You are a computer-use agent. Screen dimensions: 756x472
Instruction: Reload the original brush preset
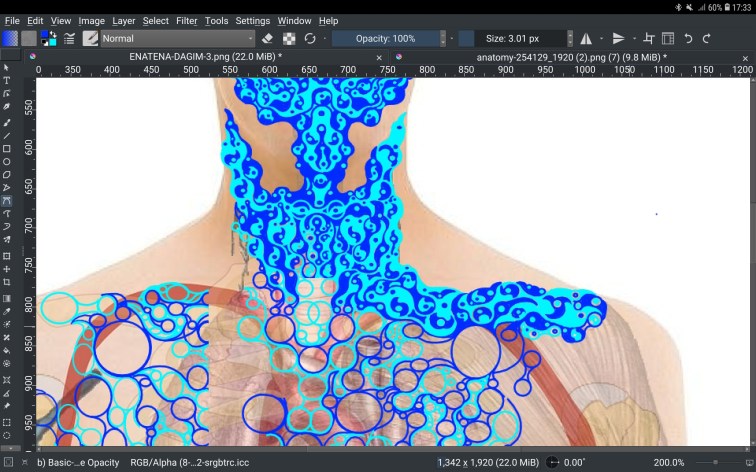tap(310, 39)
